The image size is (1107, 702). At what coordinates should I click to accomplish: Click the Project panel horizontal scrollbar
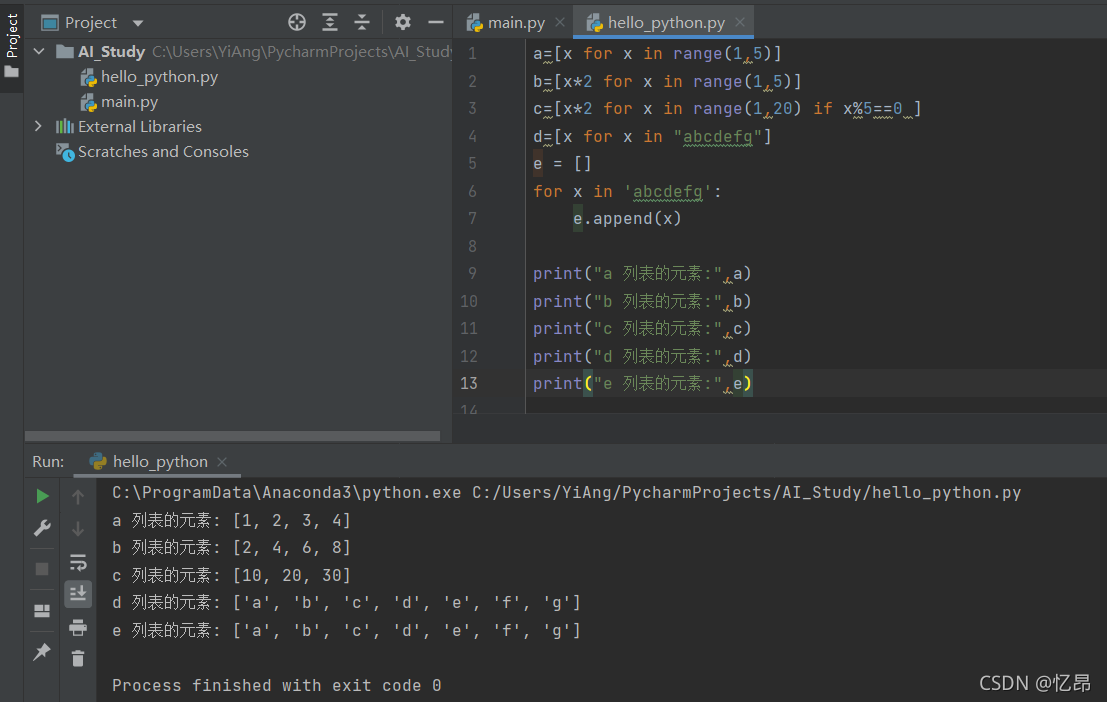232,436
